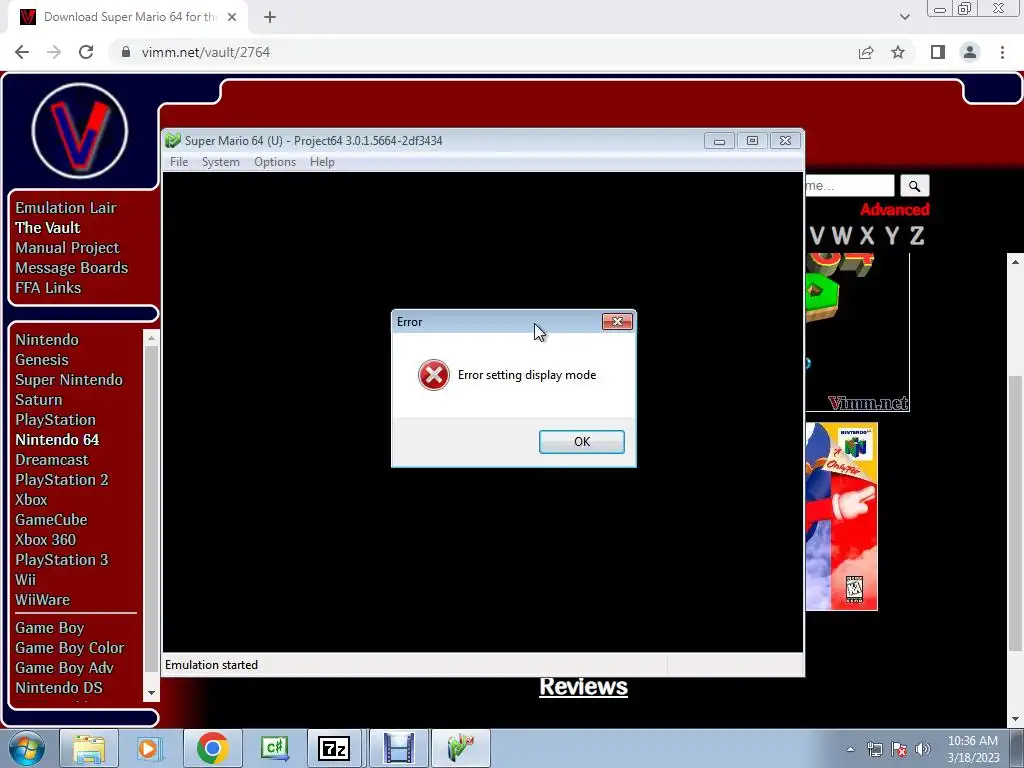Close the Download Super Mario 64 tab
Viewport: 1024px width, 768px height.
[x=232, y=17]
